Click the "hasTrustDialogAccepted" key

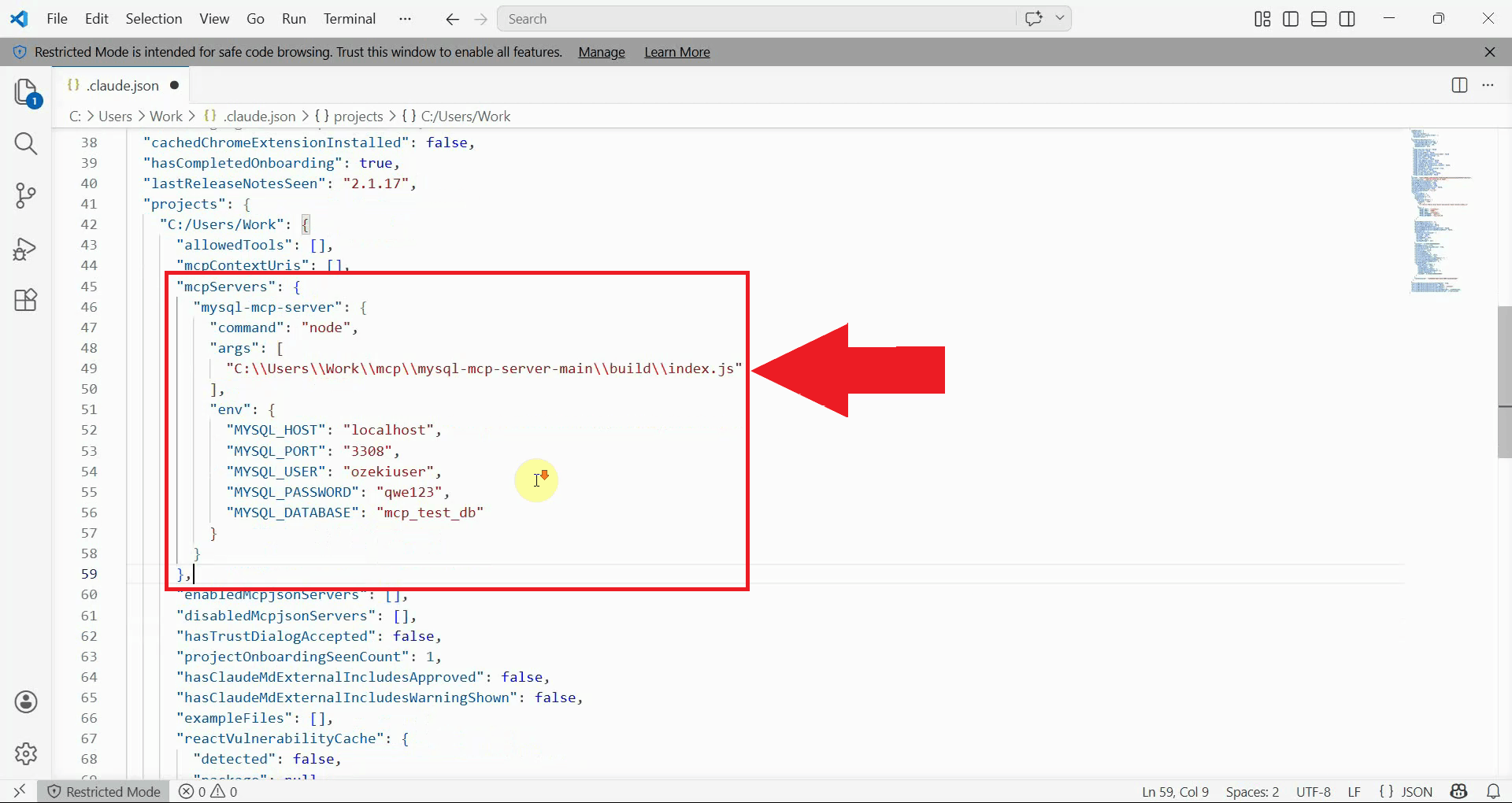[276, 636]
